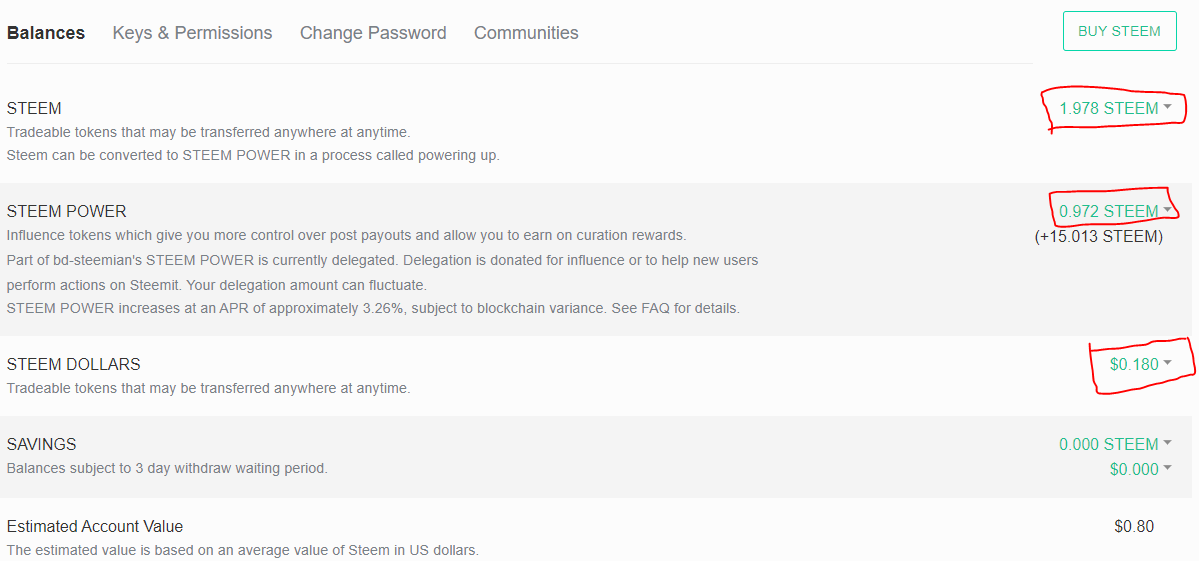Click the SAVINGS section heading
The width and height of the screenshot is (1199, 561).
pyautogui.click(x=42, y=444)
